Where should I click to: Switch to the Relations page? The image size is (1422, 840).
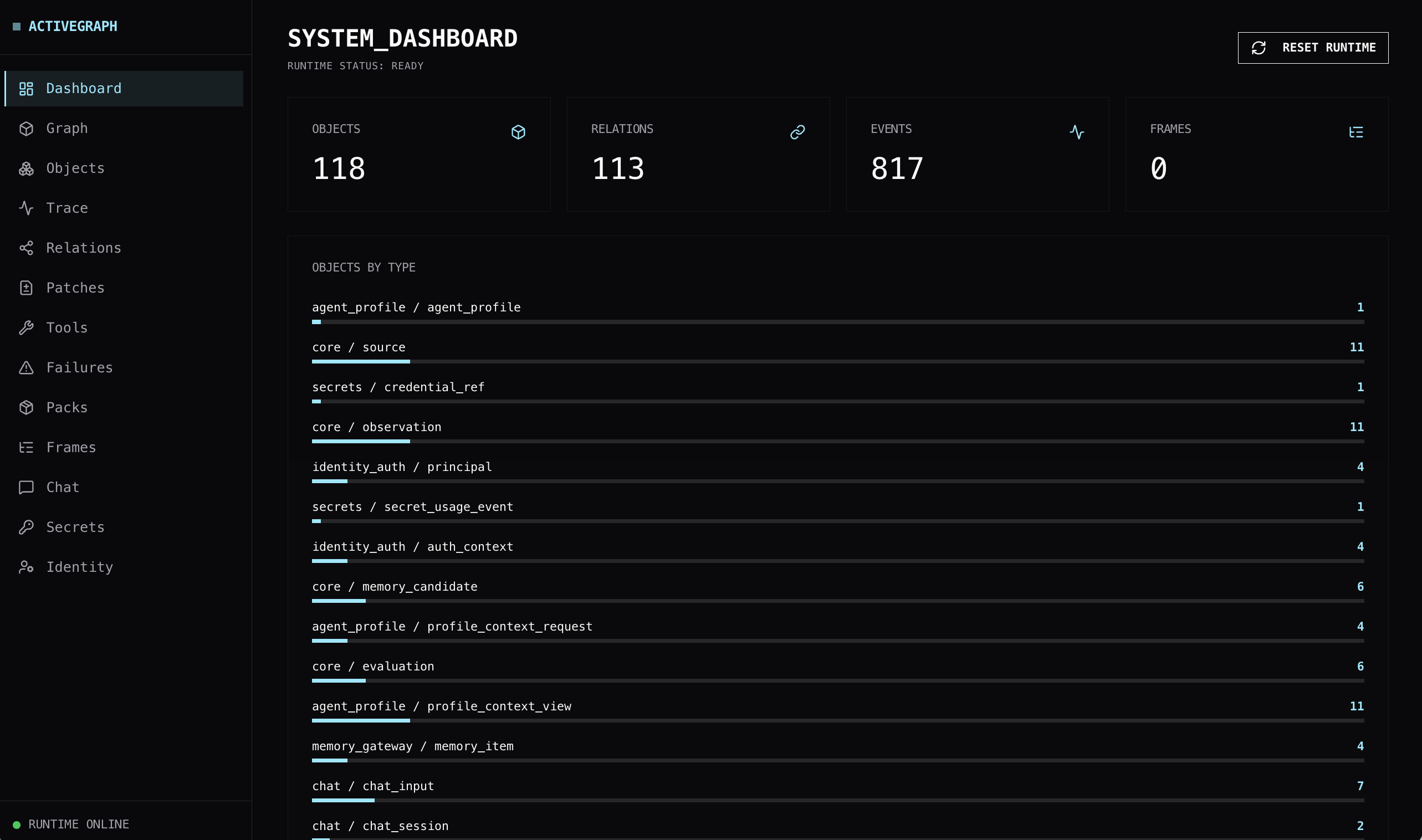(x=124, y=248)
